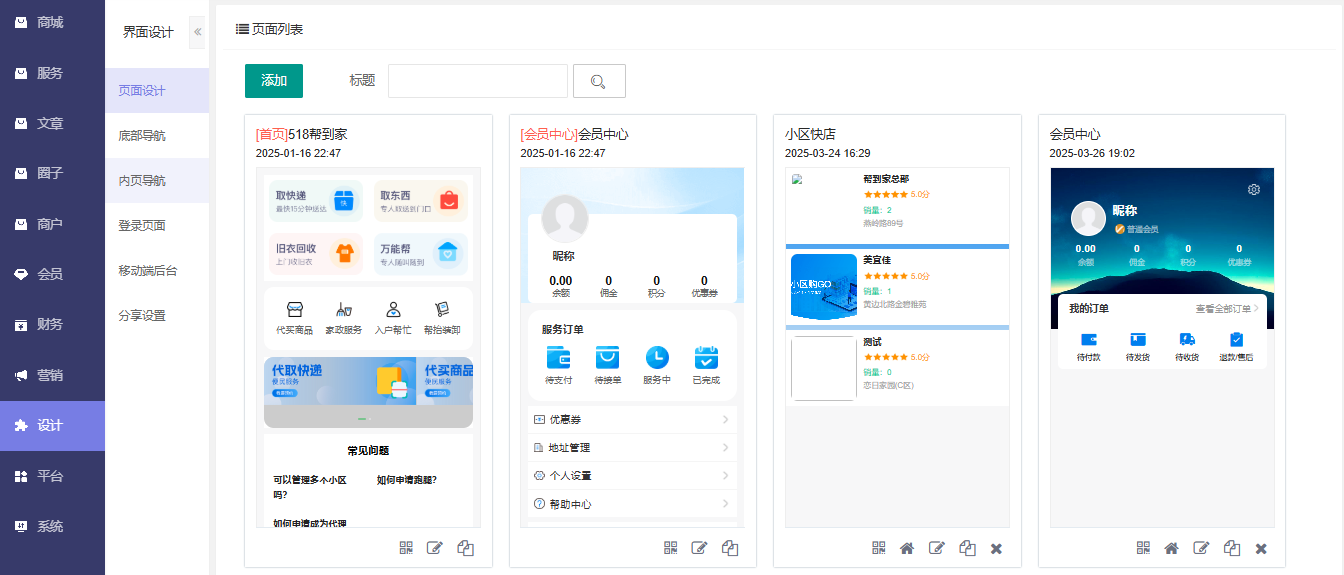Open 分享设置 in the submenu

(142, 315)
